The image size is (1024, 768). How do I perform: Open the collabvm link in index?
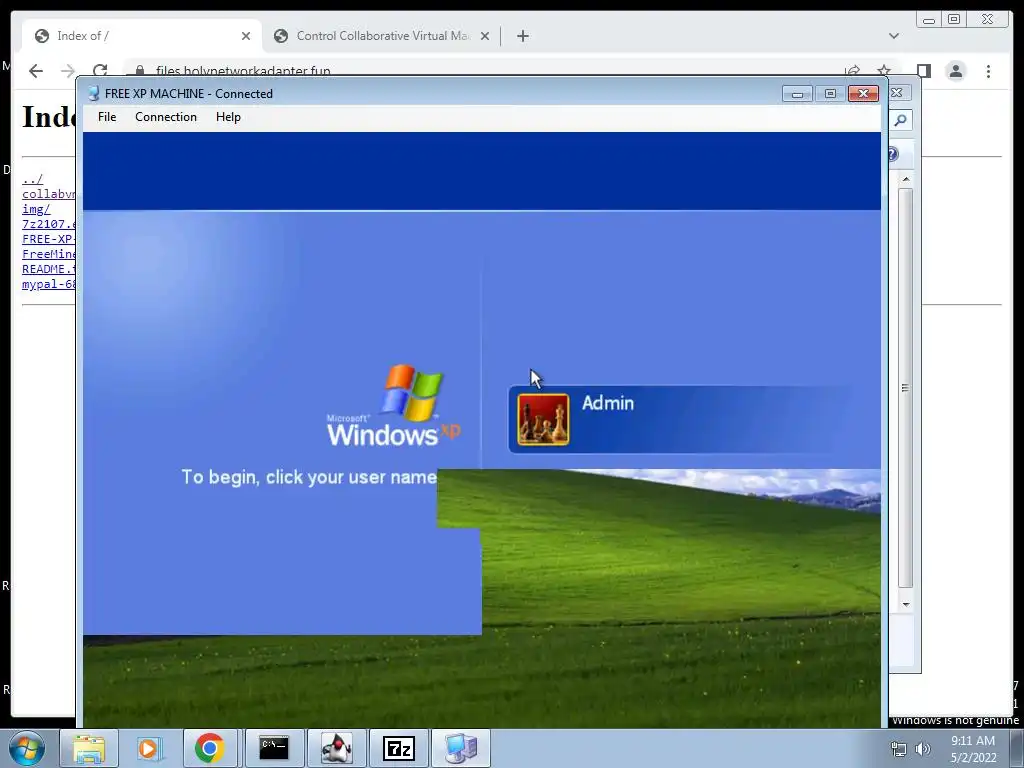point(48,194)
